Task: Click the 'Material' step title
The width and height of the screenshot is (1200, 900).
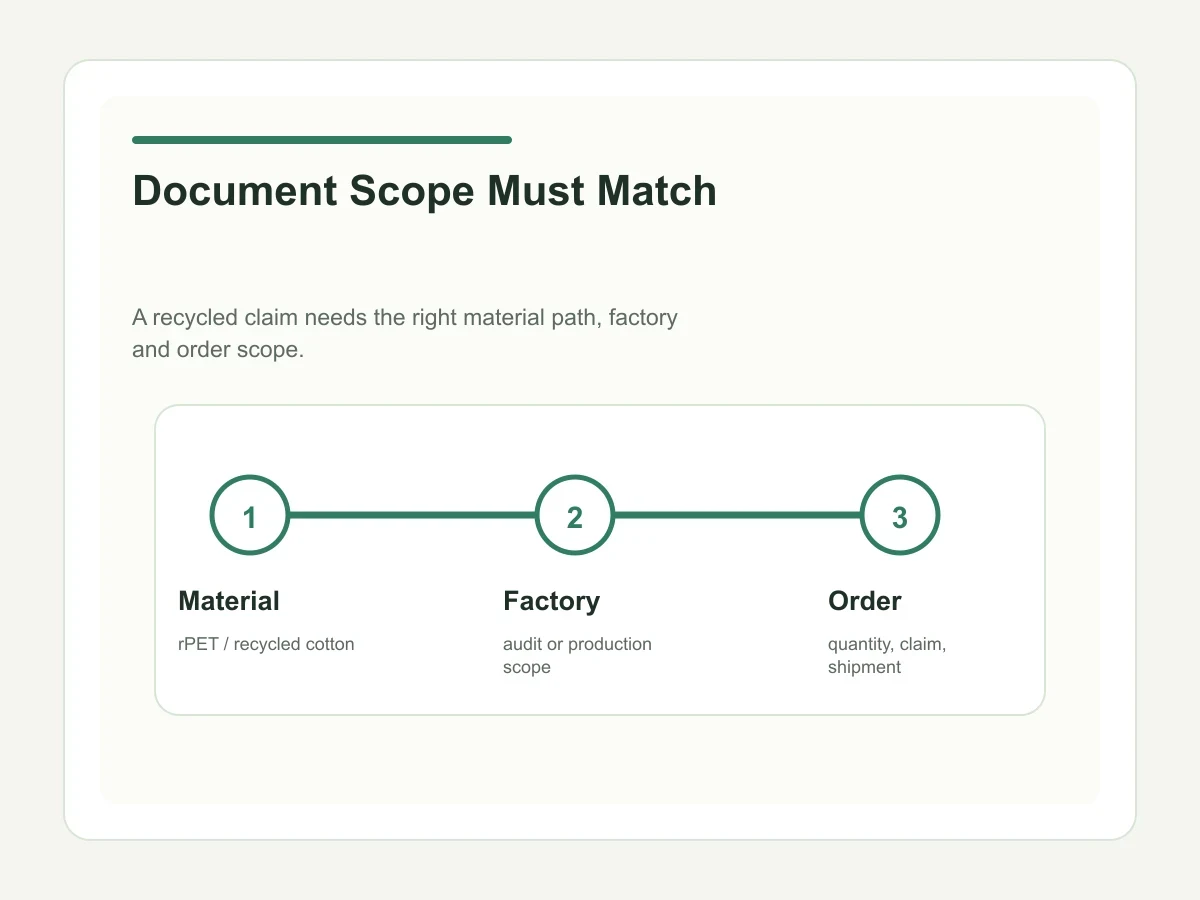Action: coord(229,601)
